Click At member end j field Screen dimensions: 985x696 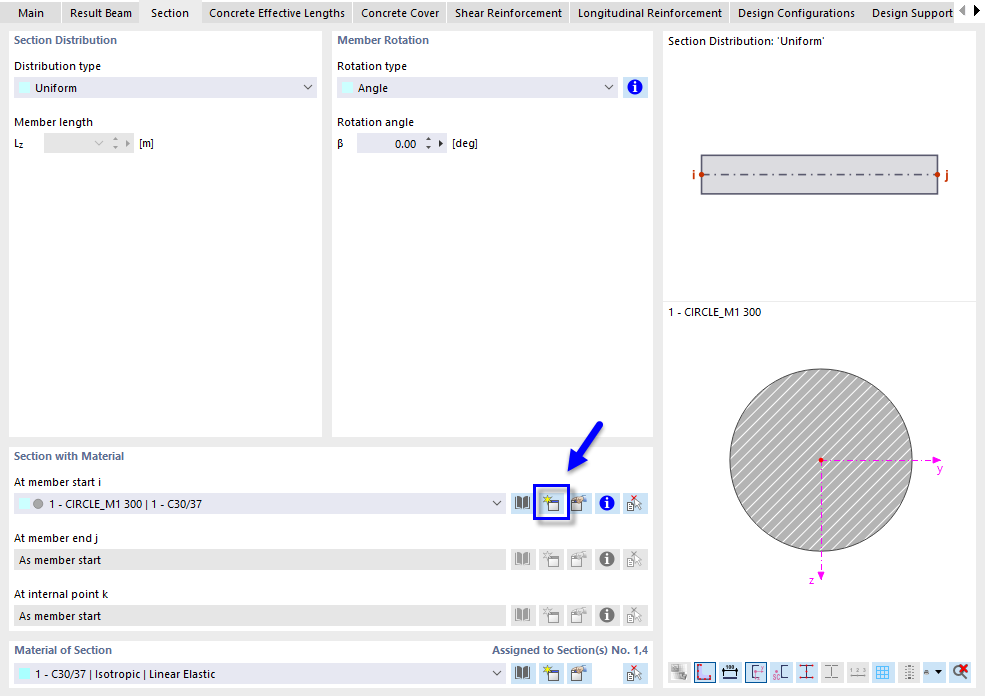click(x=259, y=559)
